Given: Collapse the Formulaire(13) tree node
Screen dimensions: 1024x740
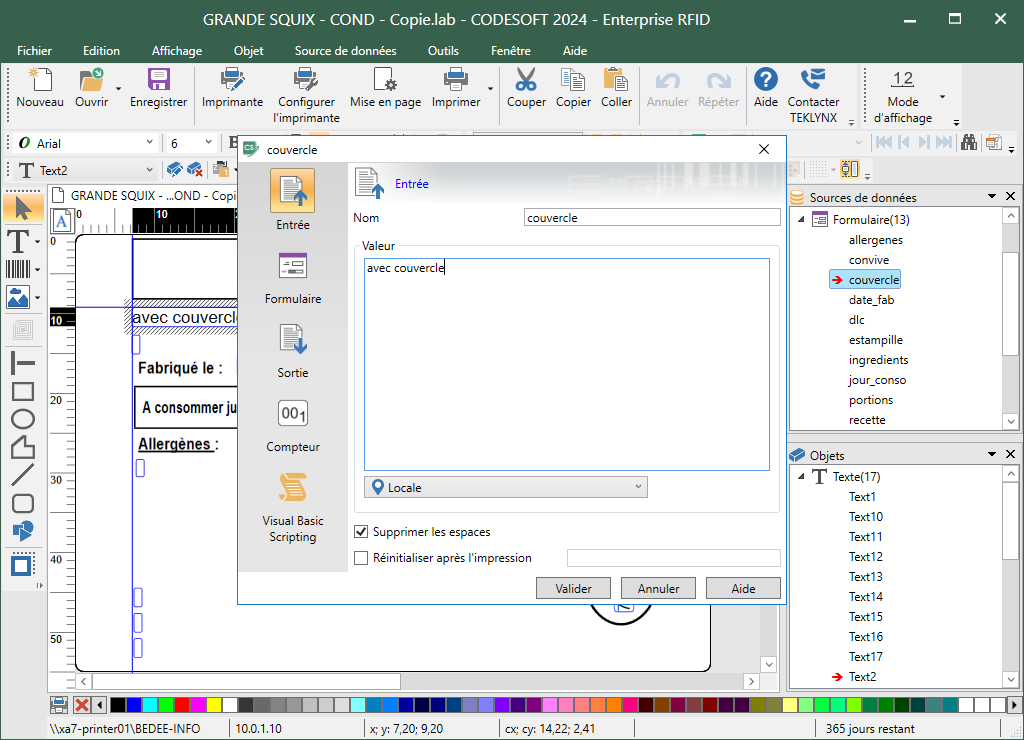Looking at the screenshot, I should point(802,220).
